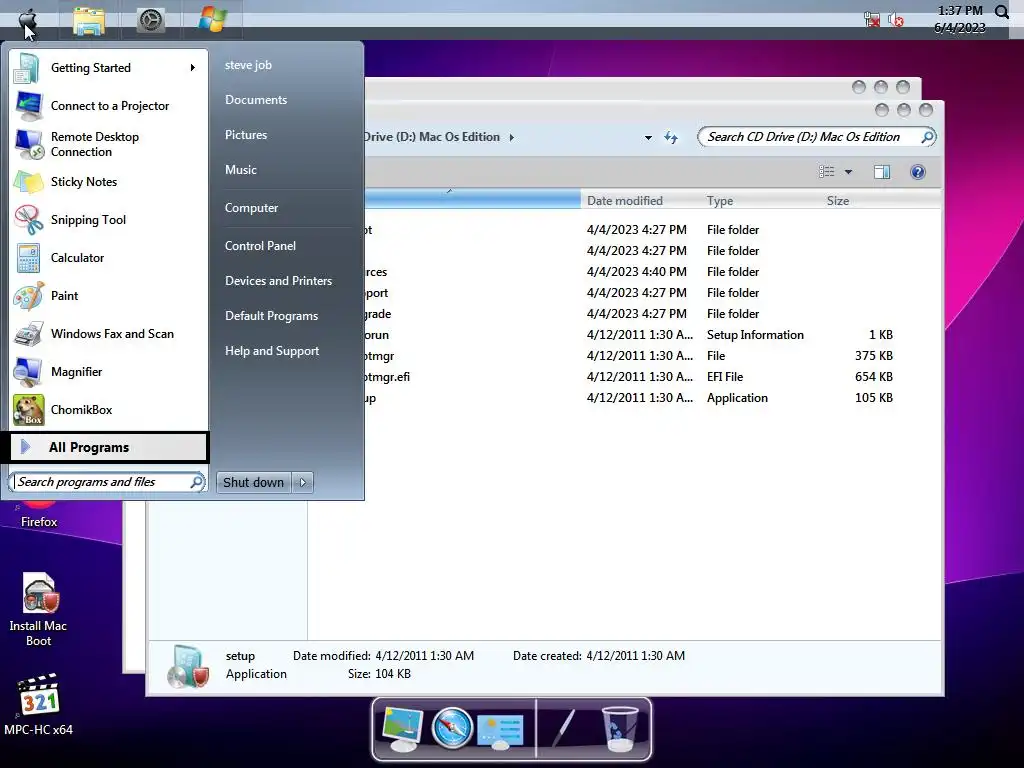Image resolution: width=1024 pixels, height=768 pixels.
Task: Click the desktop monitor icon in dock
Action: (x=402, y=729)
